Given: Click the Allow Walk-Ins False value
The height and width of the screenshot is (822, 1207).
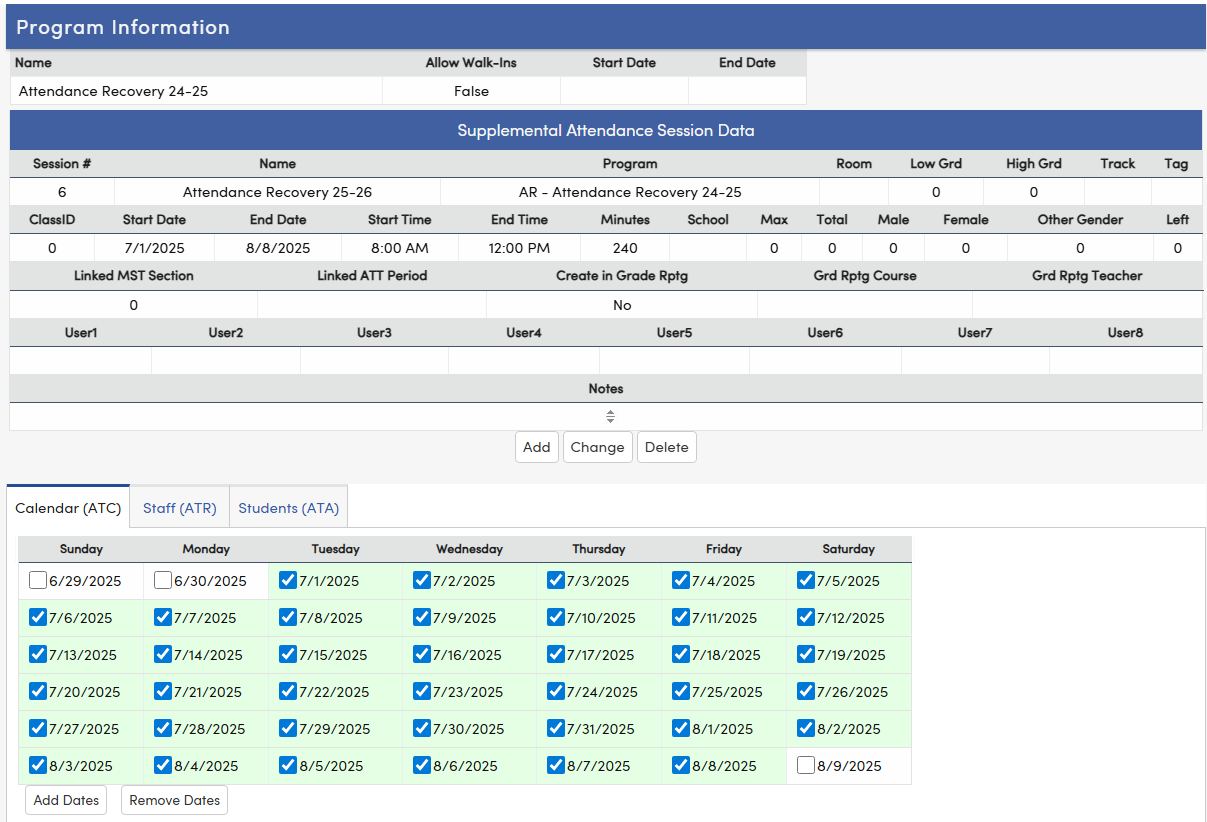Looking at the screenshot, I should coord(471,91).
